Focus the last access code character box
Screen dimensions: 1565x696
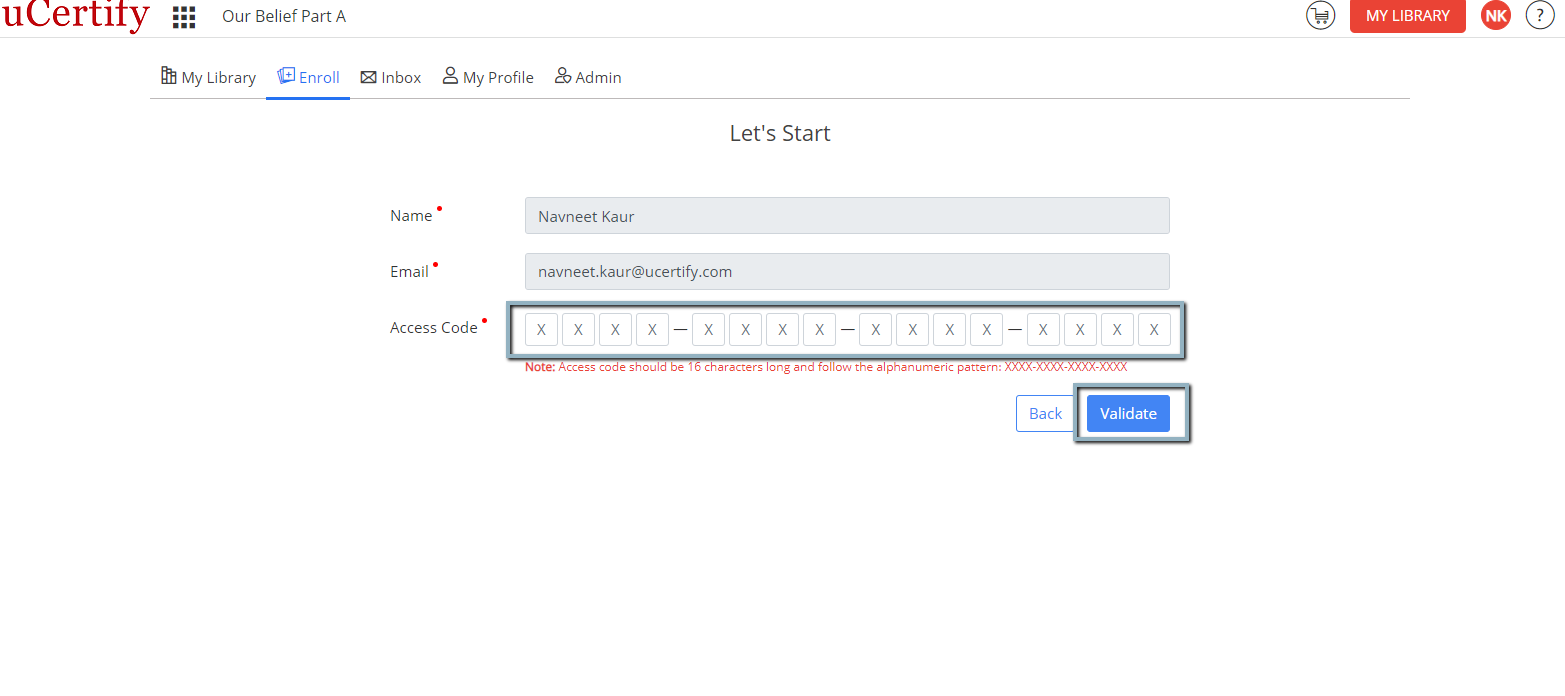[x=1154, y=329]
